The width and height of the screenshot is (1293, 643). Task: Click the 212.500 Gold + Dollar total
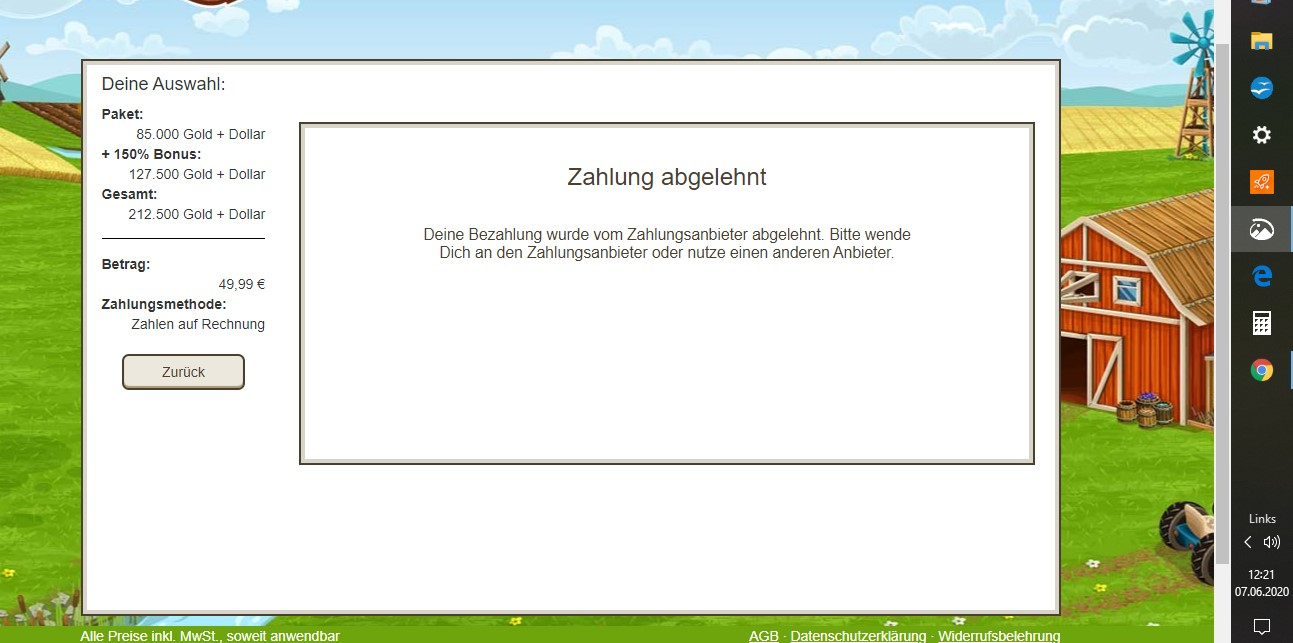(x=197, y=214)
